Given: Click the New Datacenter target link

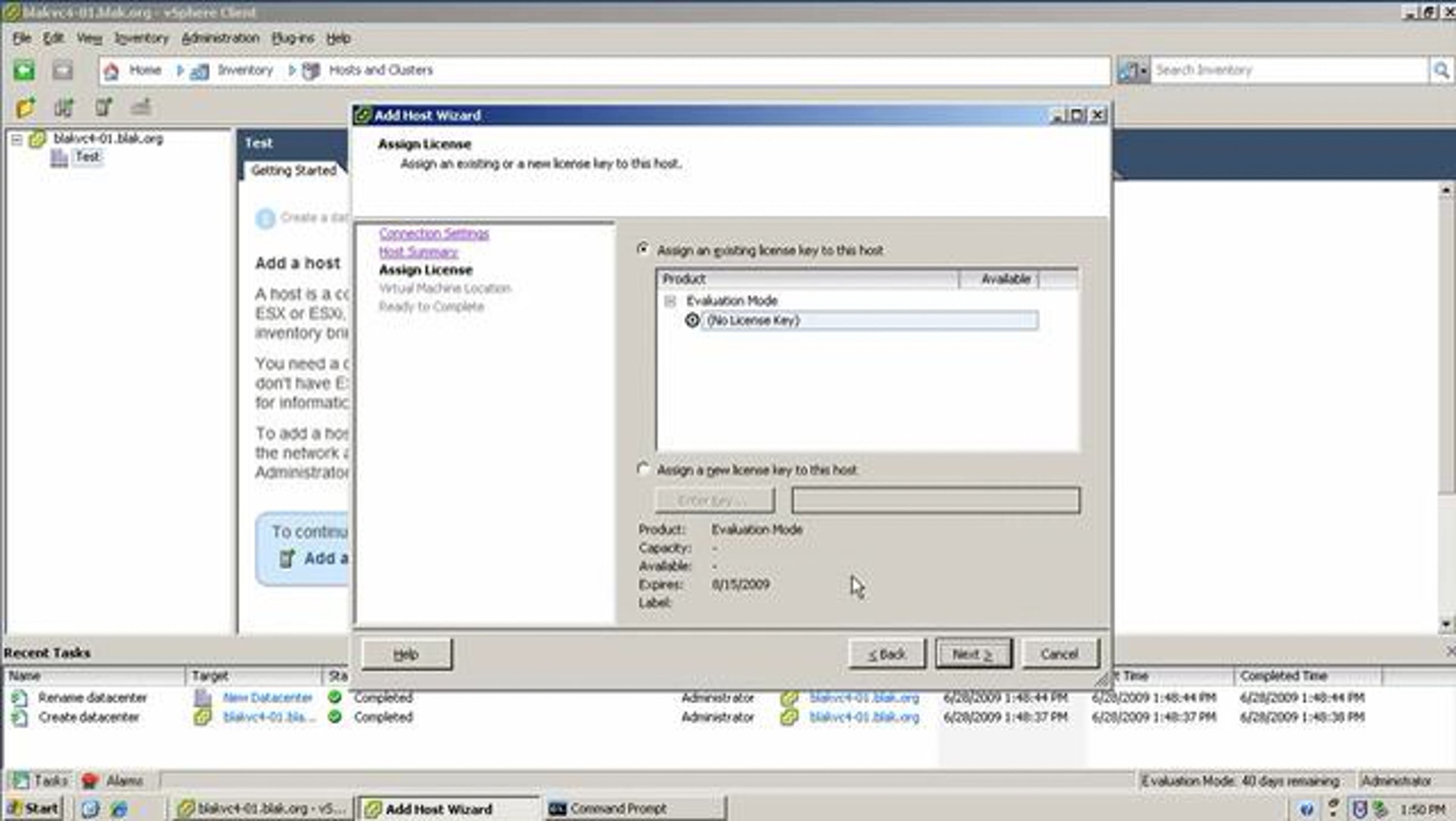Looking at the screenshot, I should coord(268,698).
